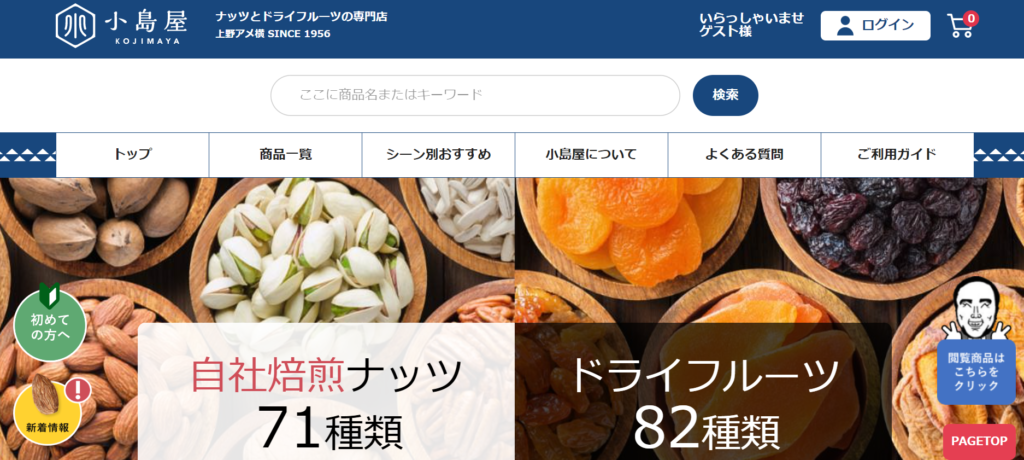Click the 検索 search button
This screenshot has width=1024, height=460.
tap(726, 95)
